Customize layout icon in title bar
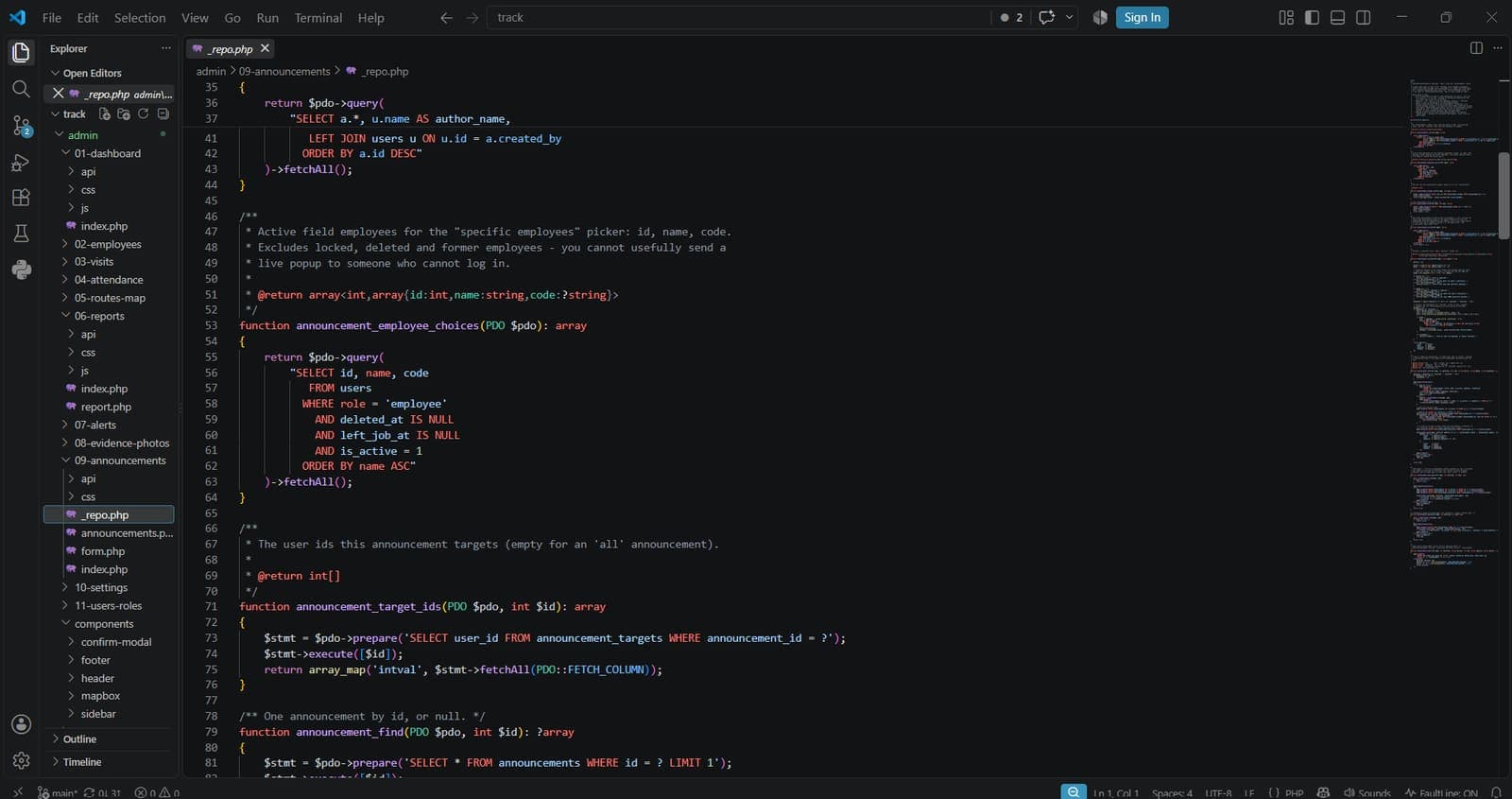The image size is (1512, 799). click(1286, 18)
